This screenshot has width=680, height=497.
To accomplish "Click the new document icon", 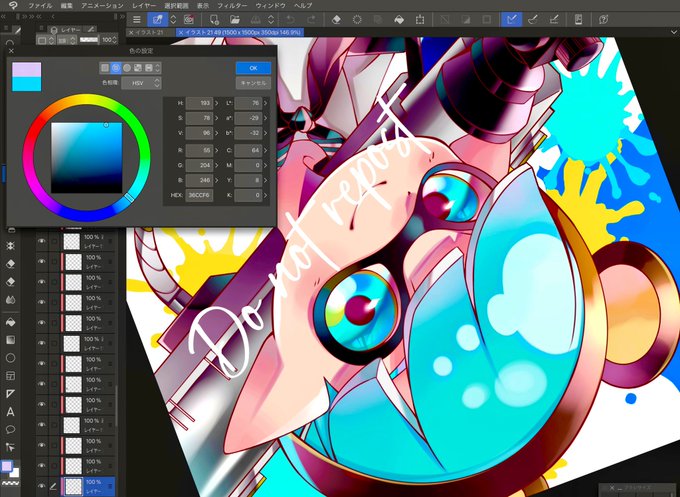I will tap(214, 20).
